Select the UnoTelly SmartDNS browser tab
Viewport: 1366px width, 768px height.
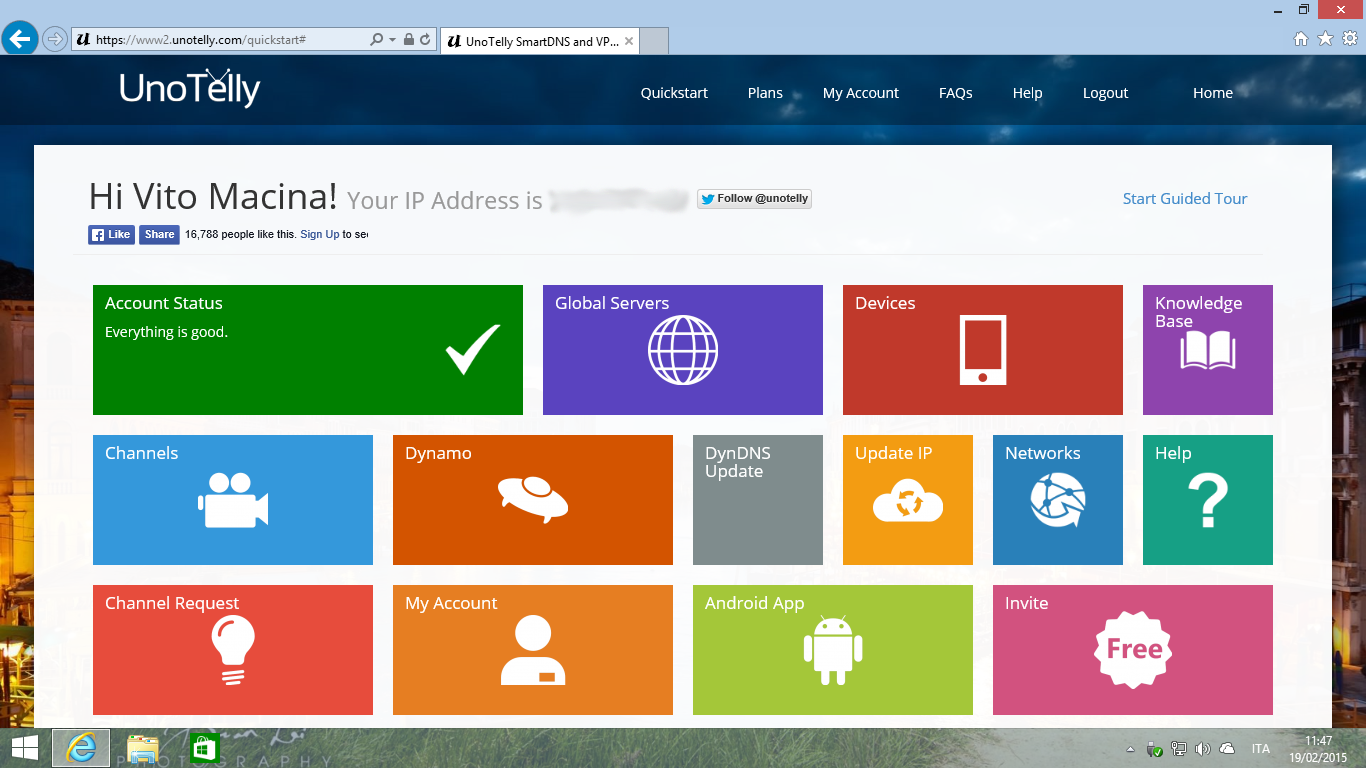point(538,41)
